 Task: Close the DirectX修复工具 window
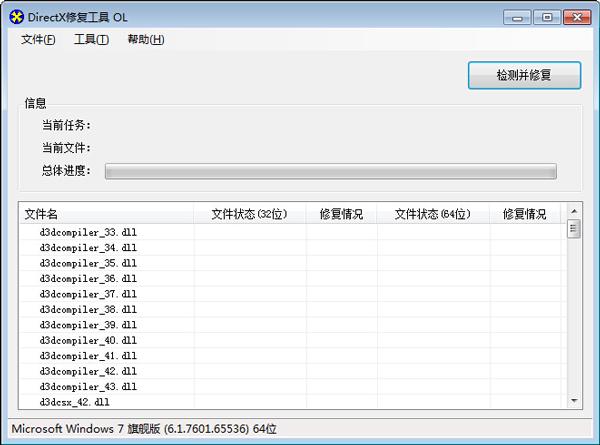tap(577, 18)
